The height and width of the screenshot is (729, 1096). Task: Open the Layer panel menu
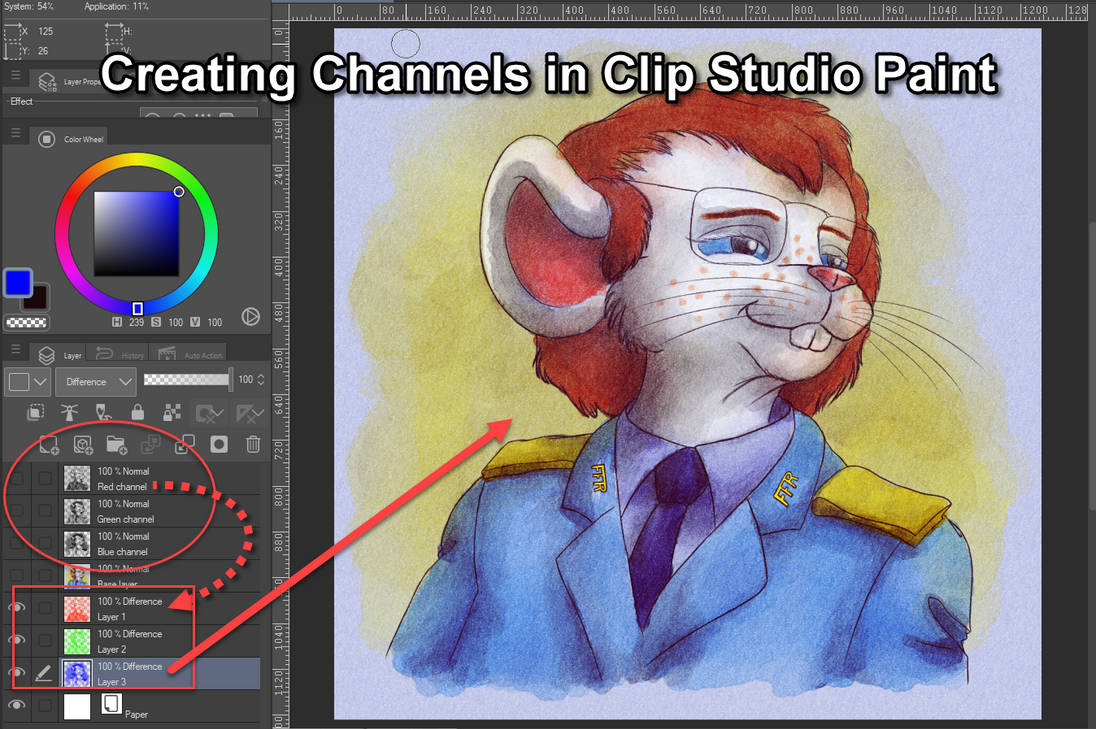15,352
